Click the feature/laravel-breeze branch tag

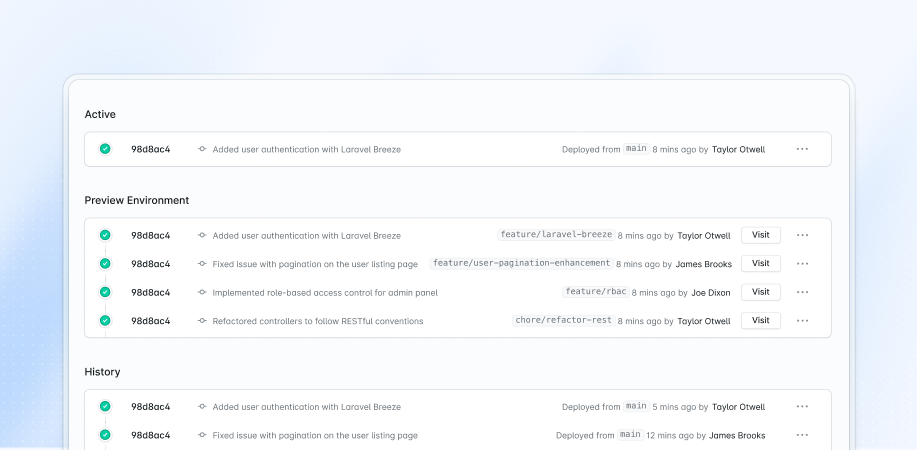556,235
